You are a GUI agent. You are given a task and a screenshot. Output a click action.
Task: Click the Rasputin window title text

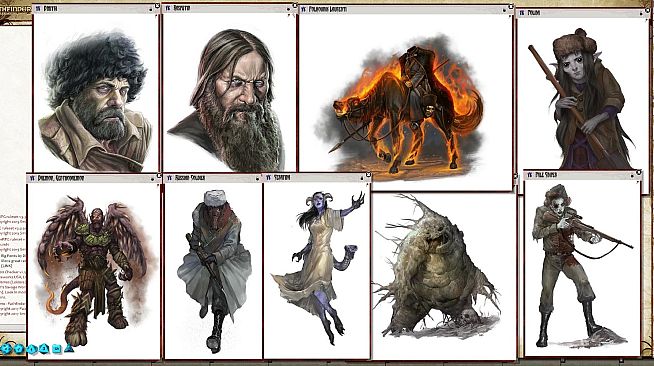click(182, 8)
